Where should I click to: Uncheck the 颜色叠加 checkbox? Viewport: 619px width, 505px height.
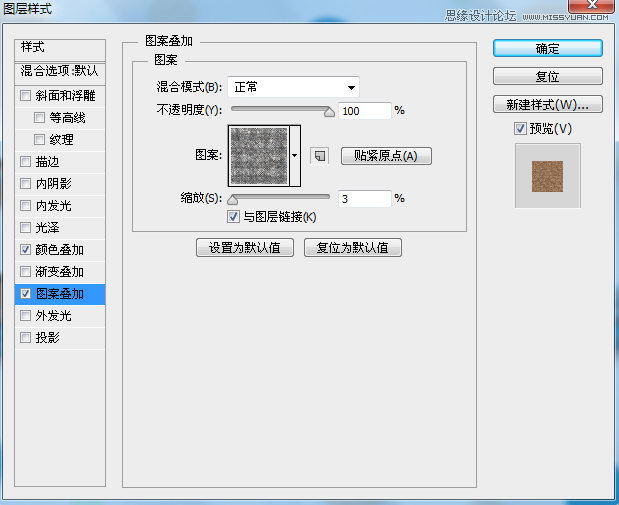(x=26, y=250)
